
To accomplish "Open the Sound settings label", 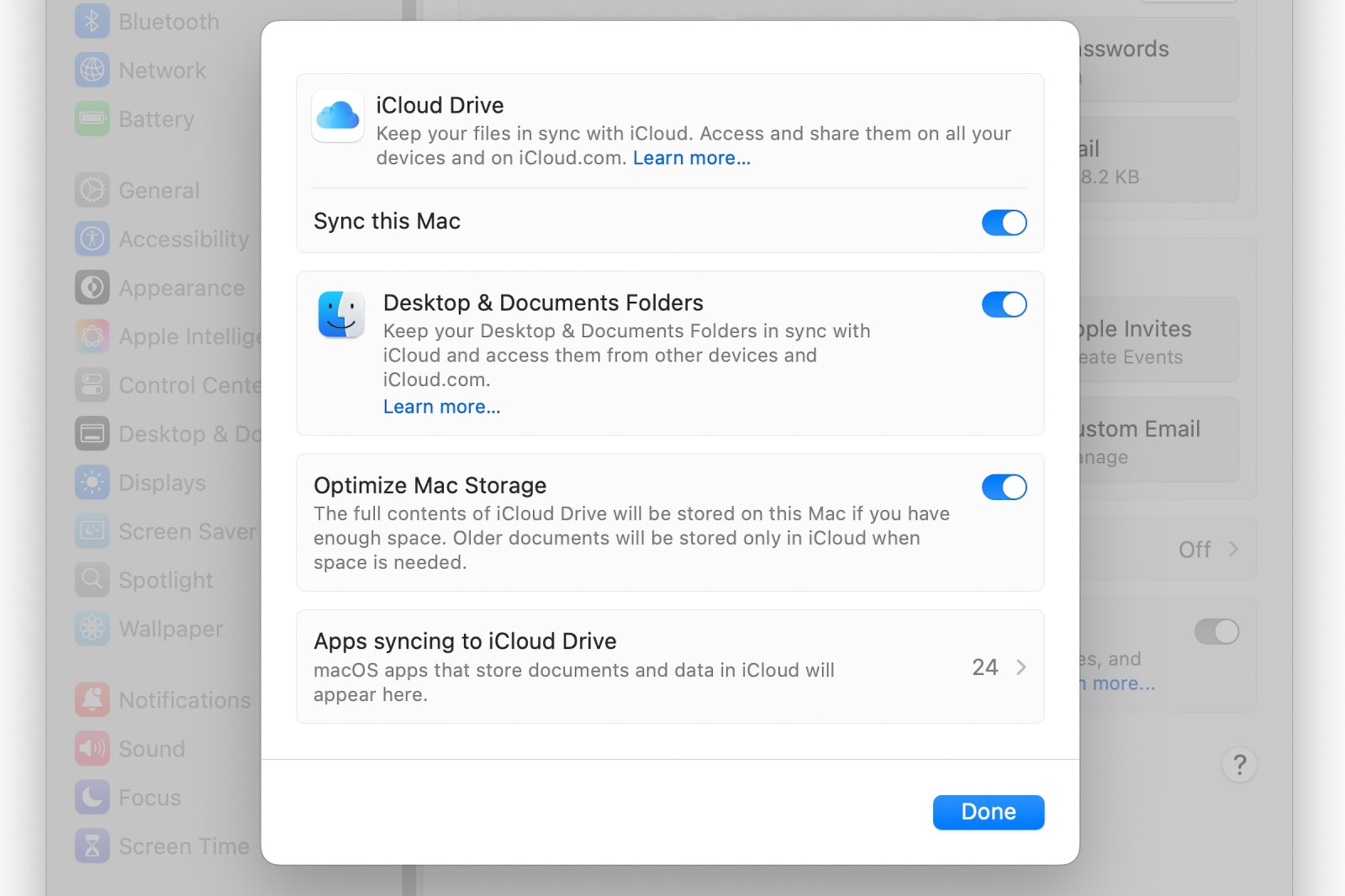I will point(151,749).
